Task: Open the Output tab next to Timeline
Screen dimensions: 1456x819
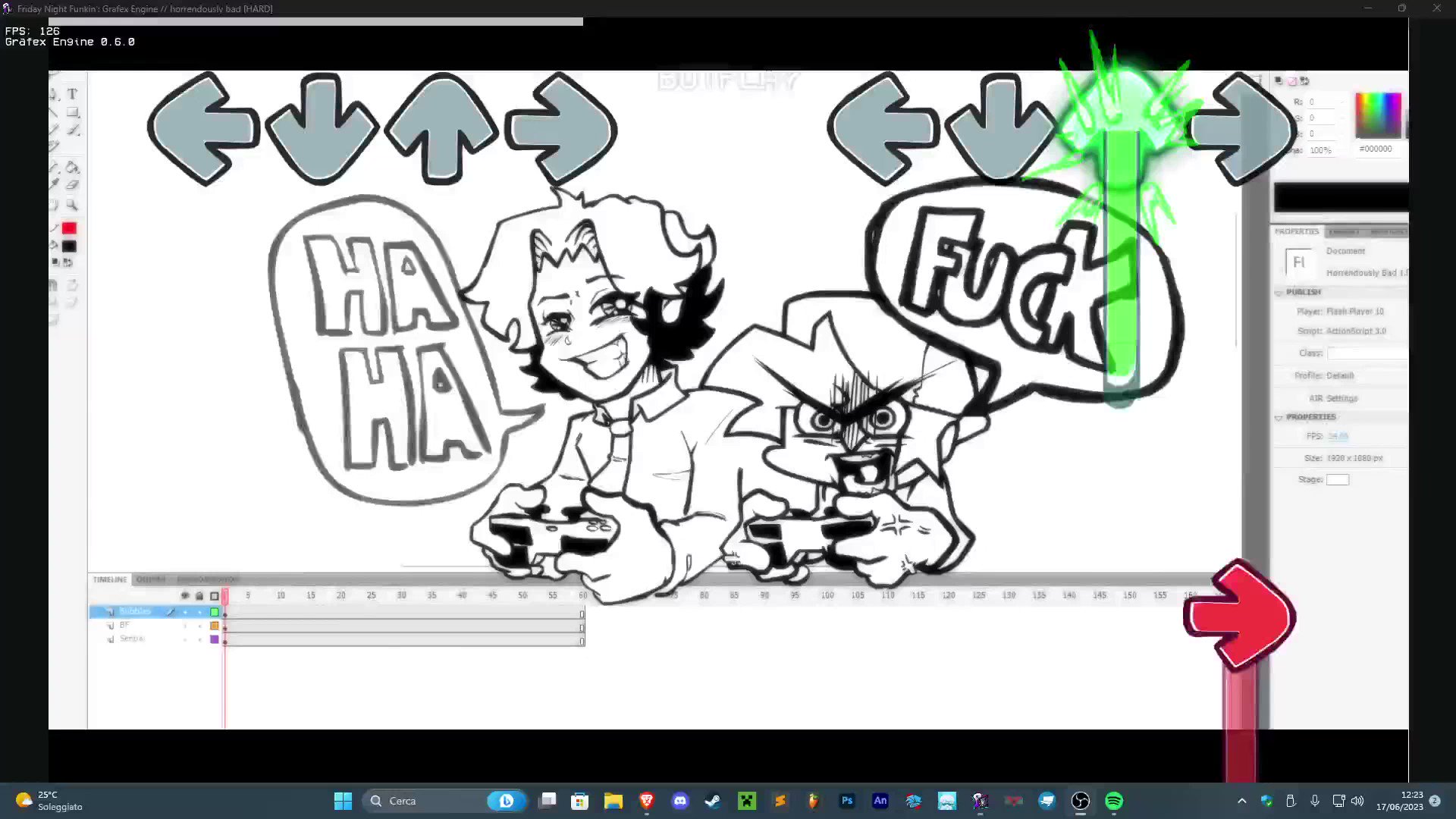Action: tap(151, 579)
